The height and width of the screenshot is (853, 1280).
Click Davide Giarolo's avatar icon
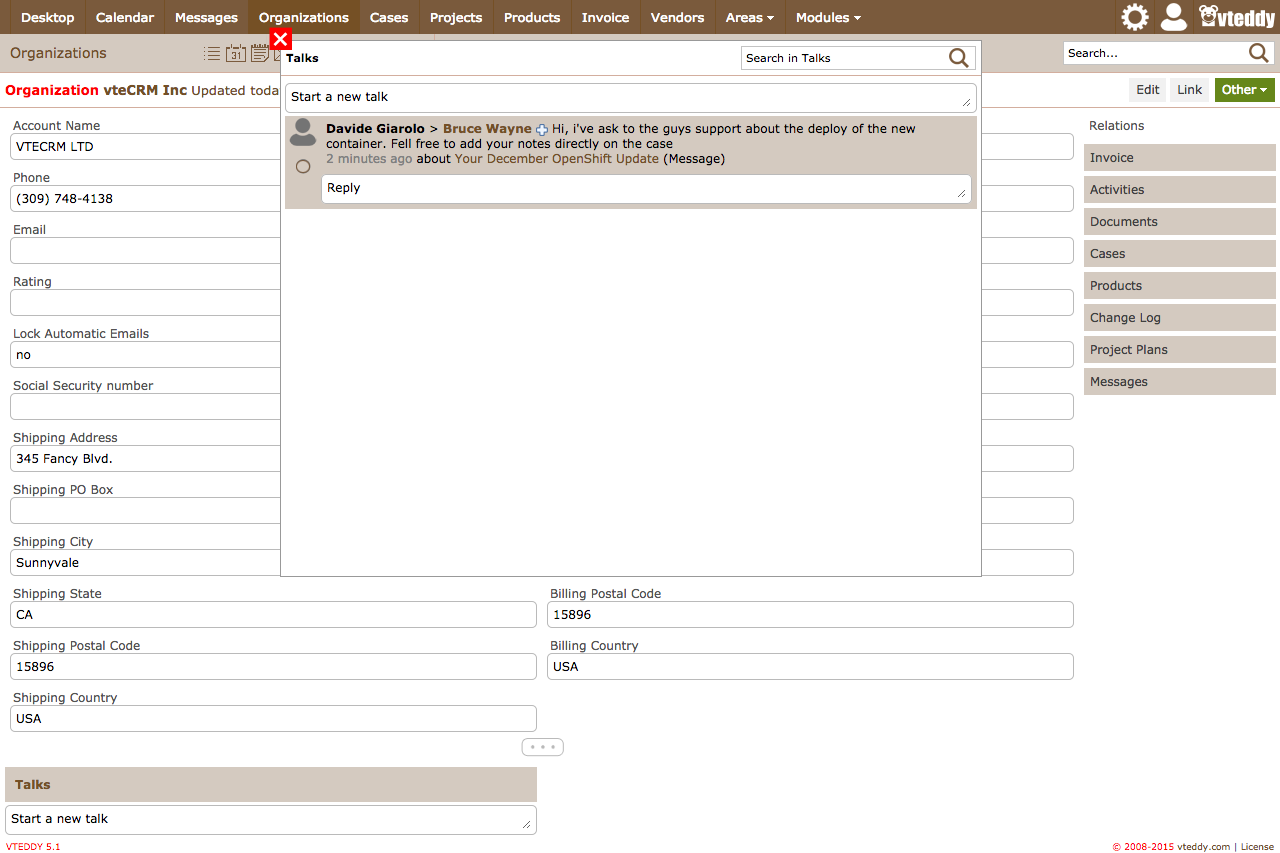coord(302,131)
